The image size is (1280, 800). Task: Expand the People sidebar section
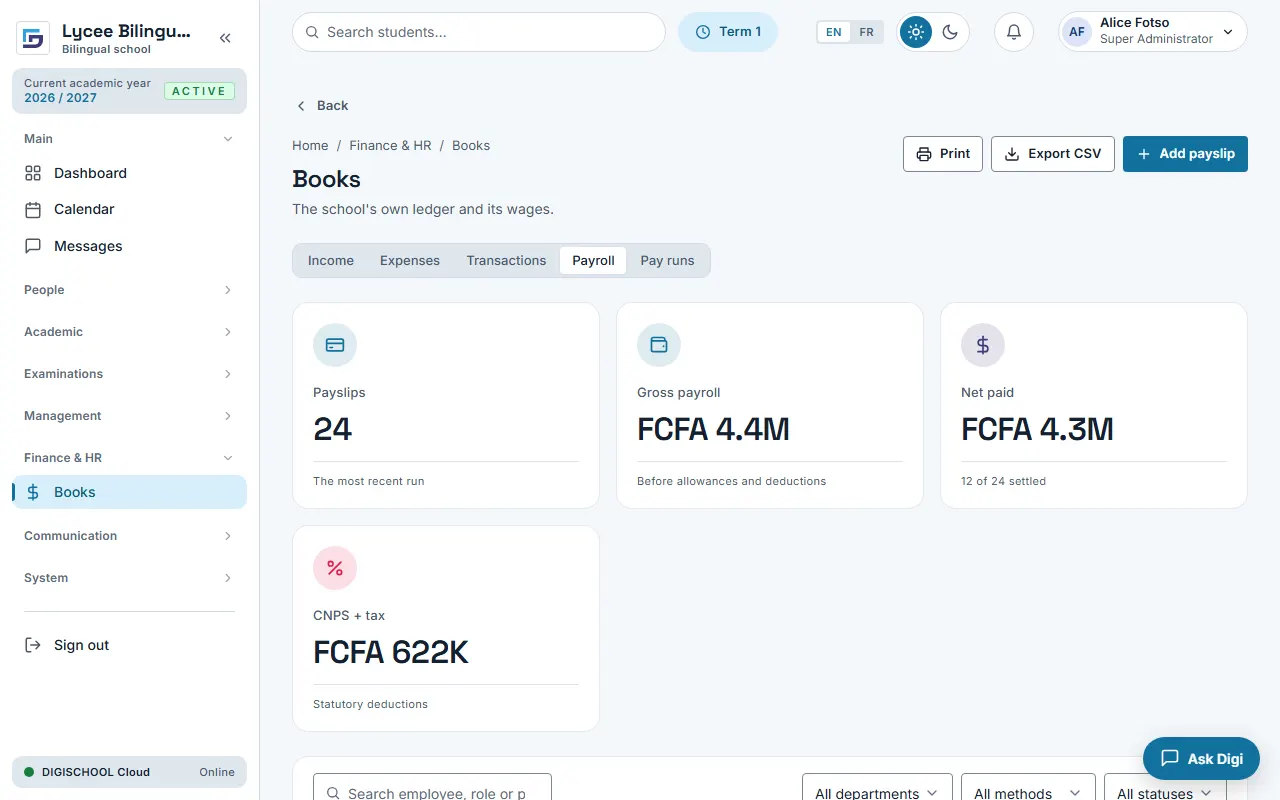tap(129, 290)
